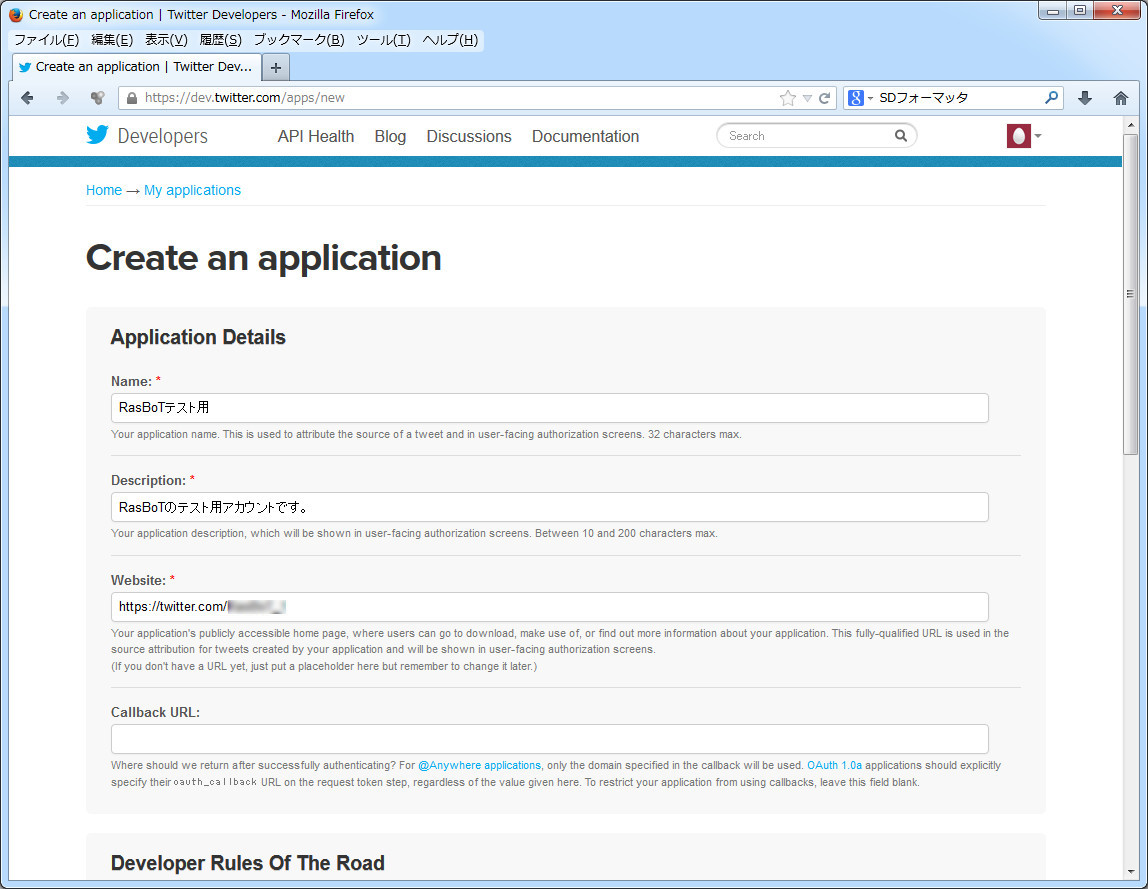Open API Health page
The width and height of the screenshot is (1148, 889).
click(x=316, y=136)
